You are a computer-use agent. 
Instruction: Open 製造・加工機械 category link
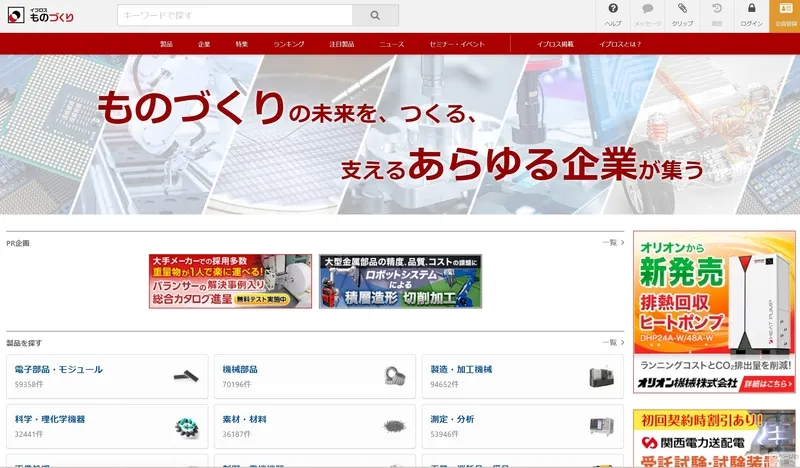point(461,370)
